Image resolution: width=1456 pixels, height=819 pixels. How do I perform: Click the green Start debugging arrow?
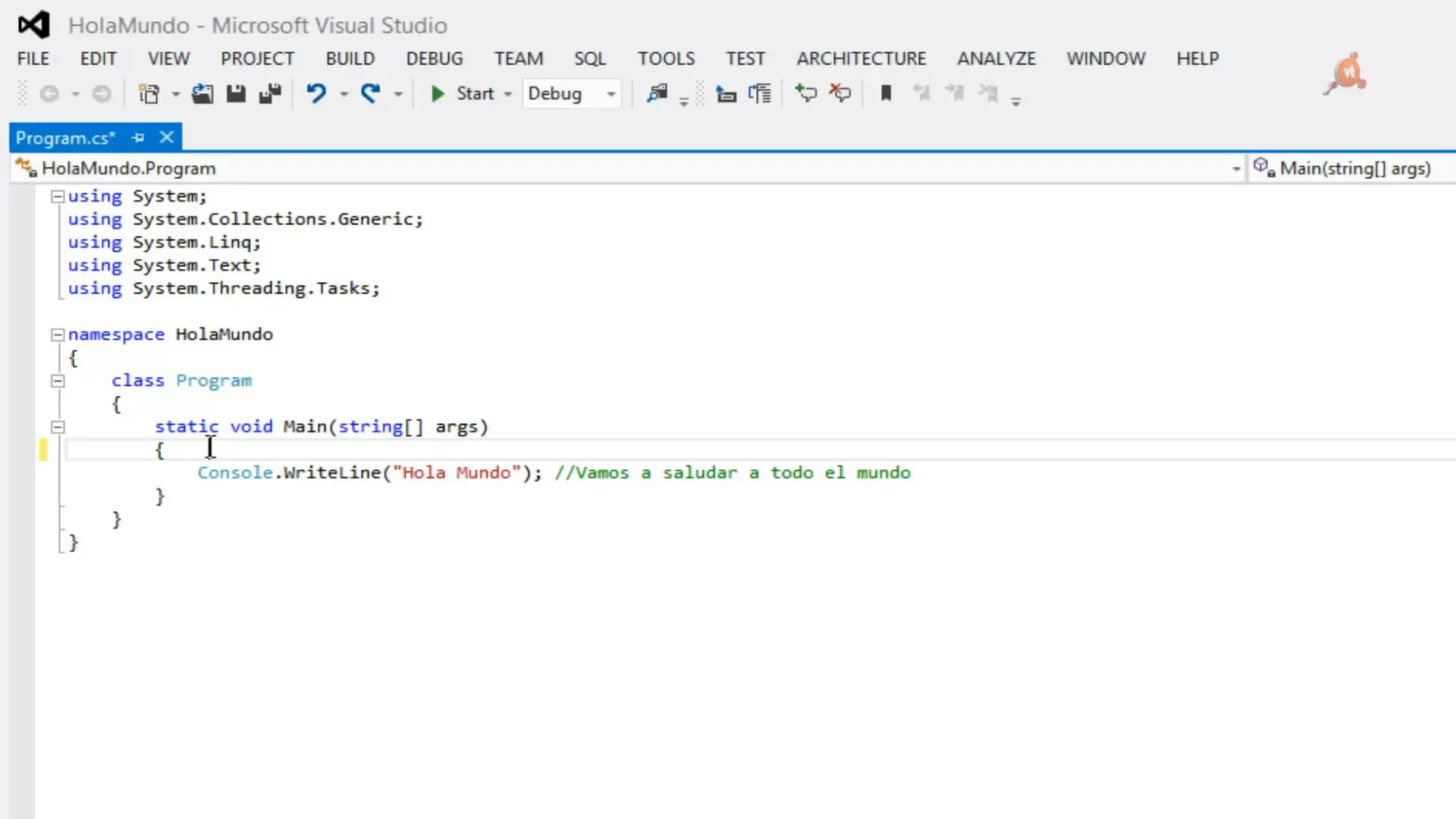point(438,94)
